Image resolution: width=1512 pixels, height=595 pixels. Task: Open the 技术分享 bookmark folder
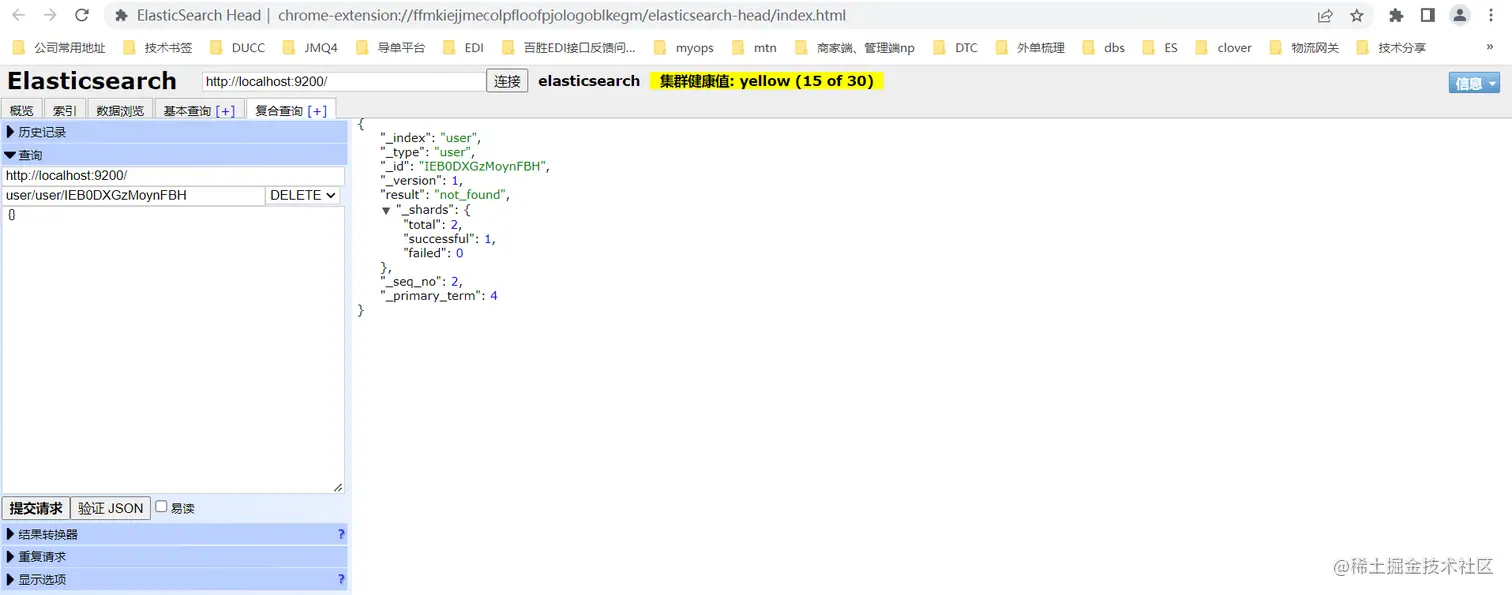[x=1391, y=47]
